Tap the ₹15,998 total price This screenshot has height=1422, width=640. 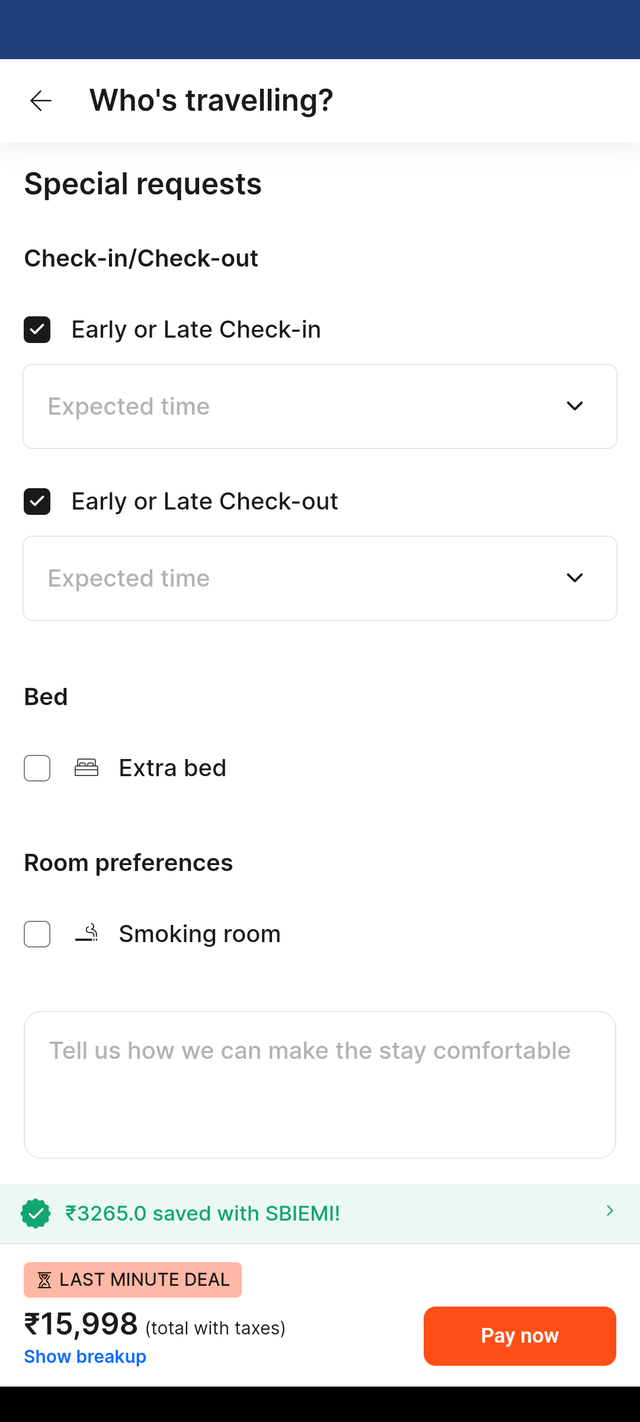coord(81,1324)
